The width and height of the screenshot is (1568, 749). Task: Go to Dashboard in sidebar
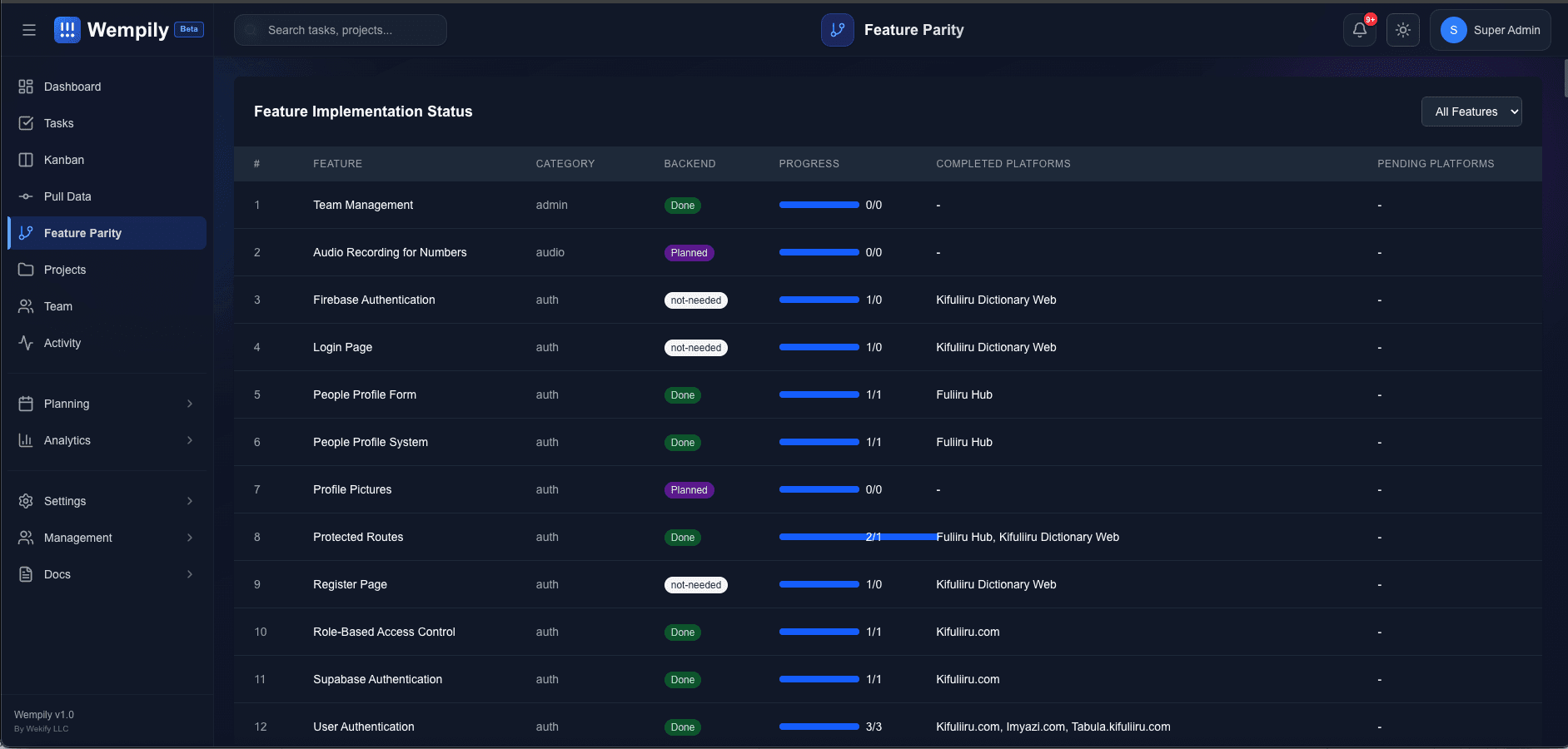point(72,87)
